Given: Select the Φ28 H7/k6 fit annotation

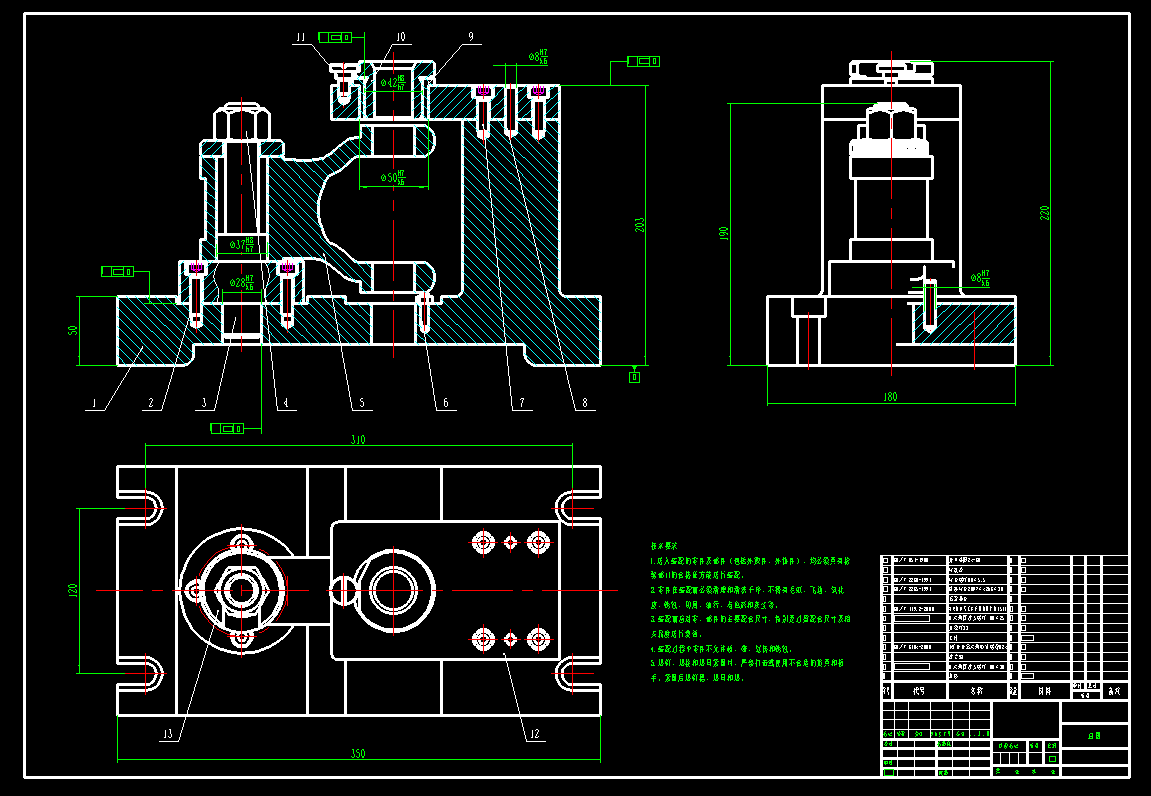Looking at the screenshot, I should click(242, 283).
